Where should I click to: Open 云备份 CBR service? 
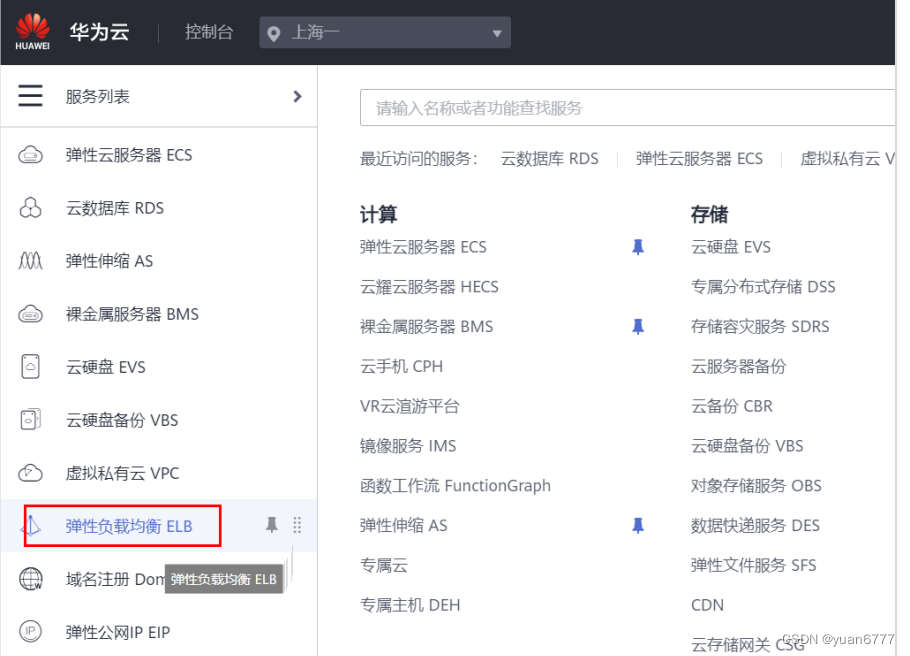click(732, 406)
